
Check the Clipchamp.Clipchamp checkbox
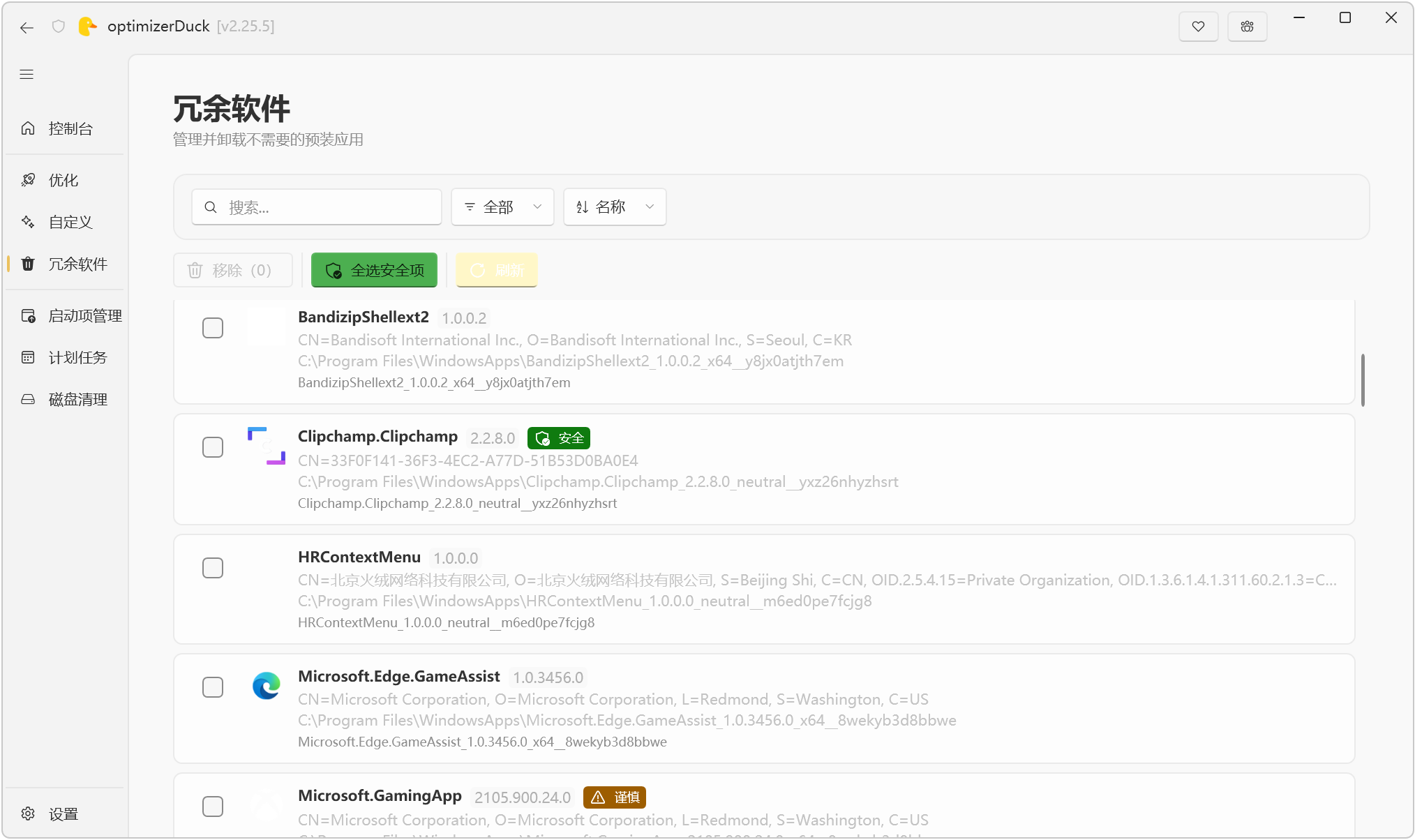click(x=213, y=447)
